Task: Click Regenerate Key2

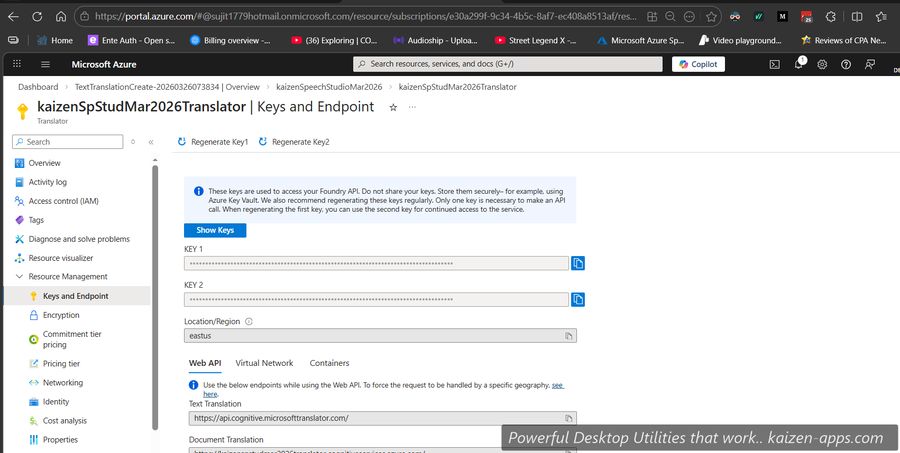Action: tap(294, 142)
